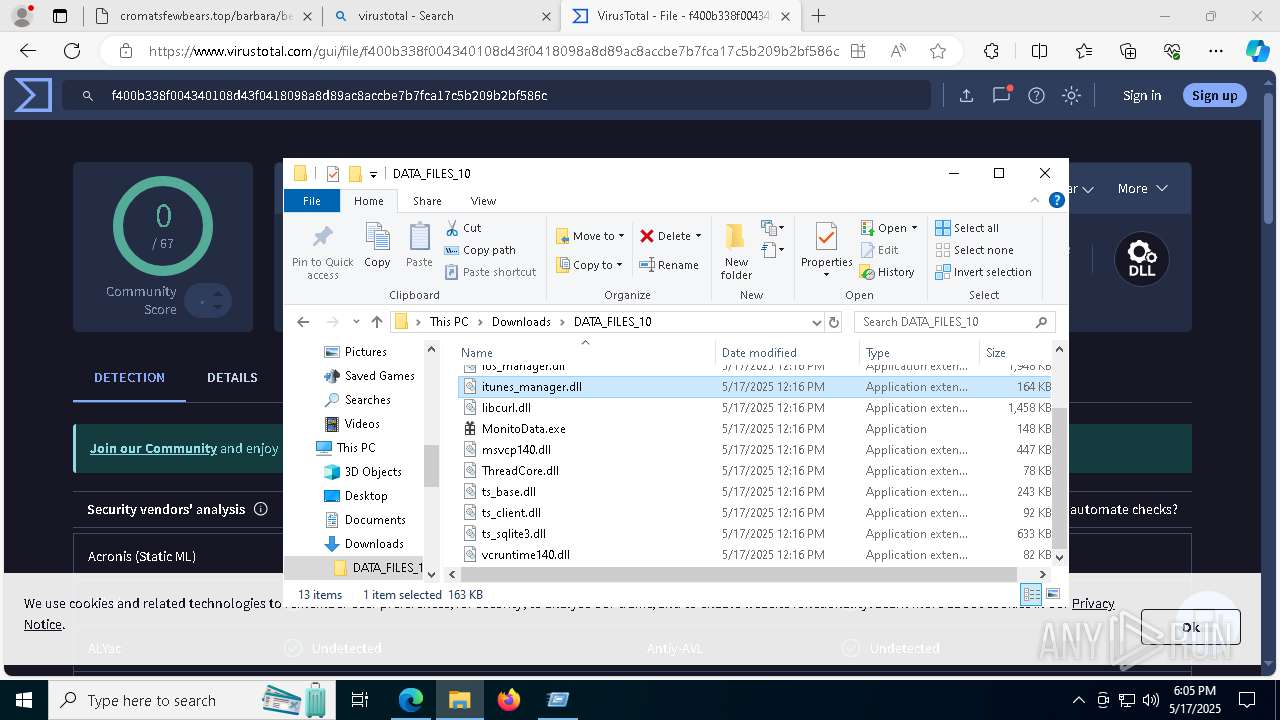Create a New folder
This screenshot has height=720, width=1280.
pyautogui.click(x=736, y=251)
